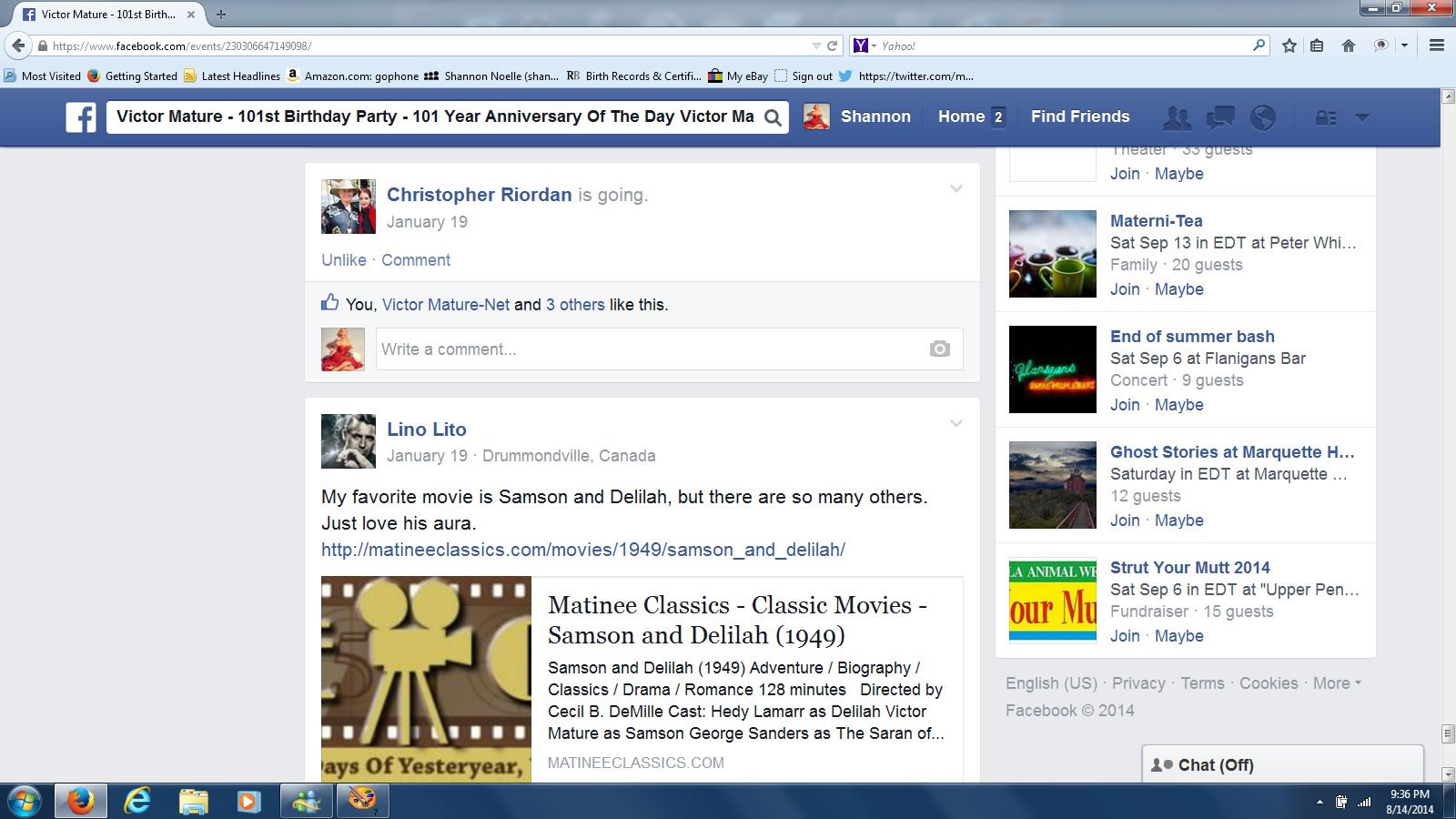Click the Facebook logo icon
Viewport: 1456px width, 819px height.
pos(81,117)
